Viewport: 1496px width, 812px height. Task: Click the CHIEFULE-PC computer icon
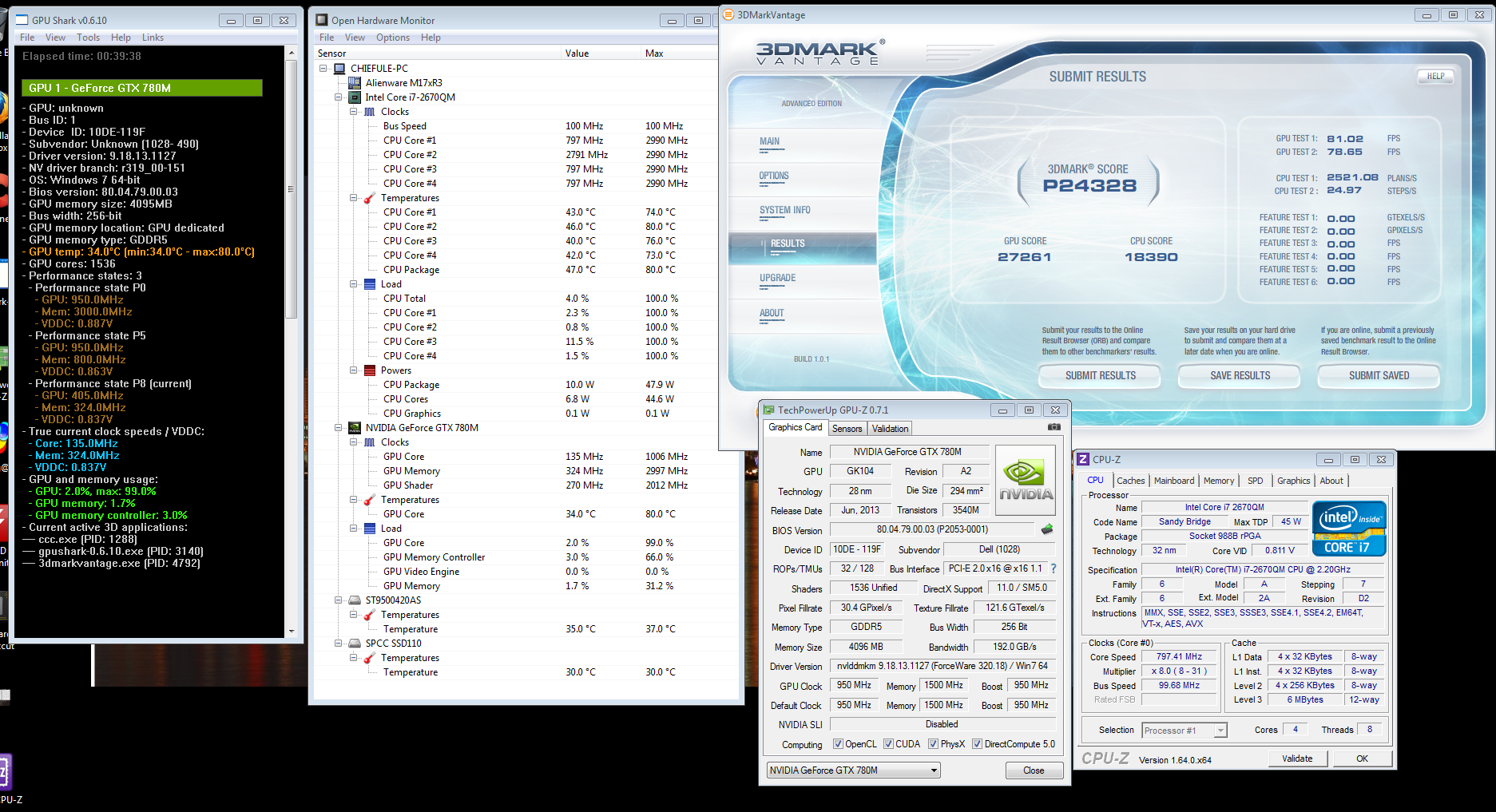pos(339,69)
